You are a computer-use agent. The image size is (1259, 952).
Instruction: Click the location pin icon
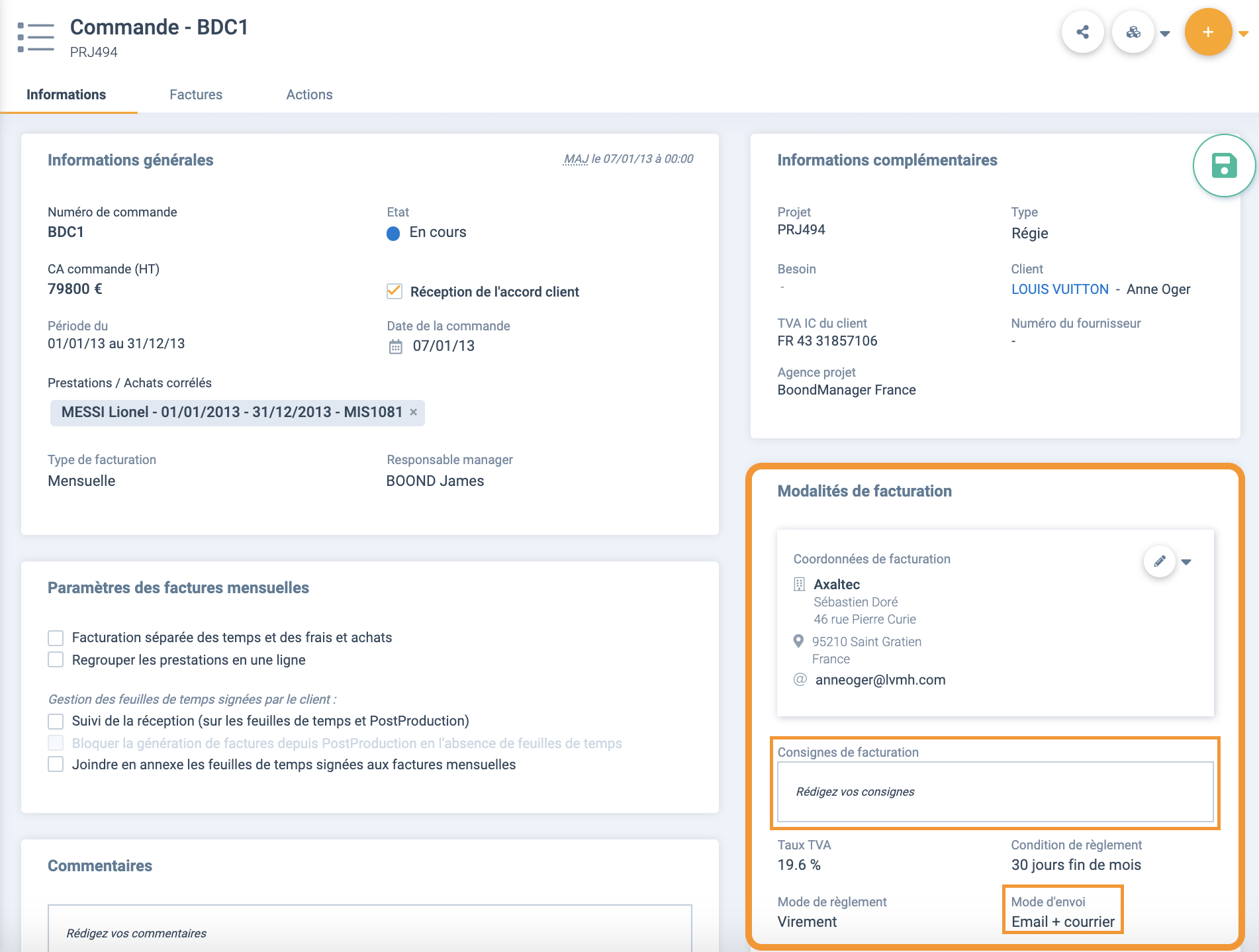799,641
